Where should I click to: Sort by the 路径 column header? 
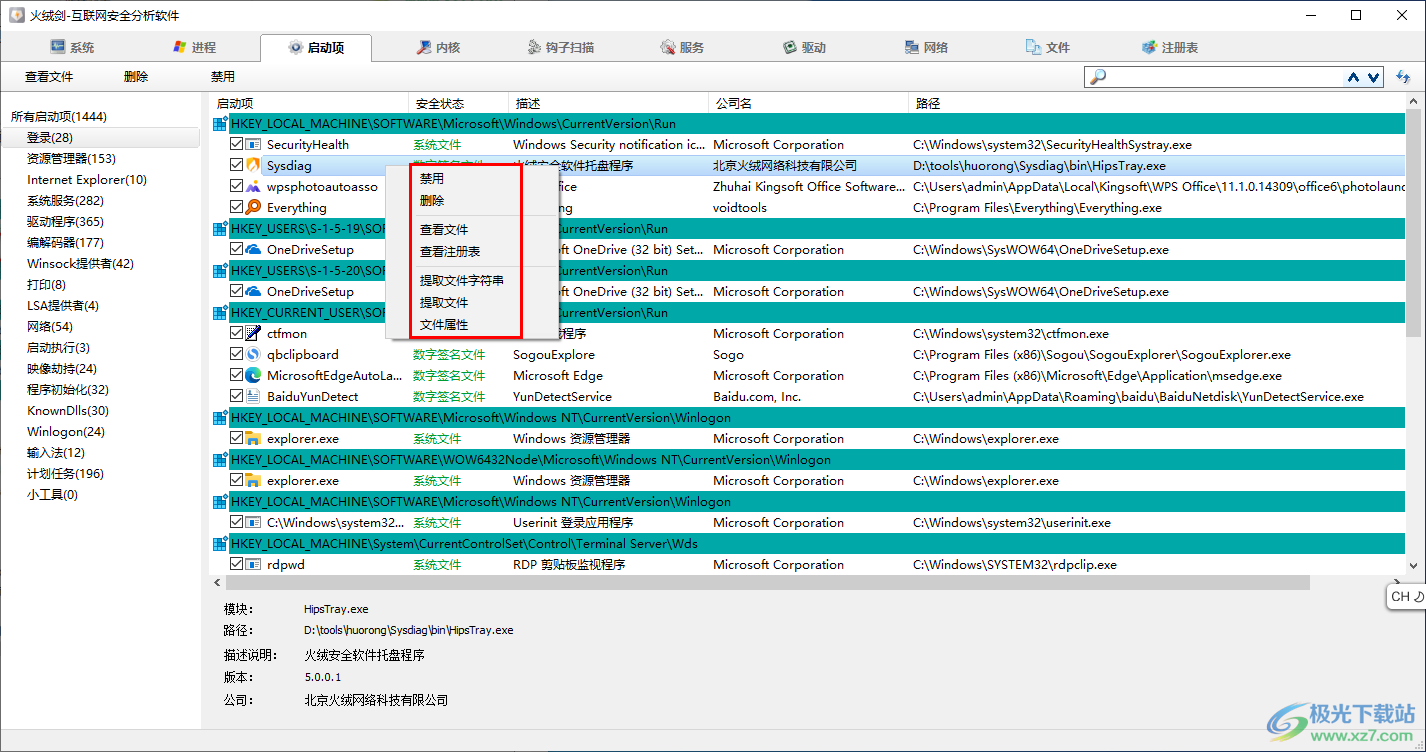point(1157,103)
